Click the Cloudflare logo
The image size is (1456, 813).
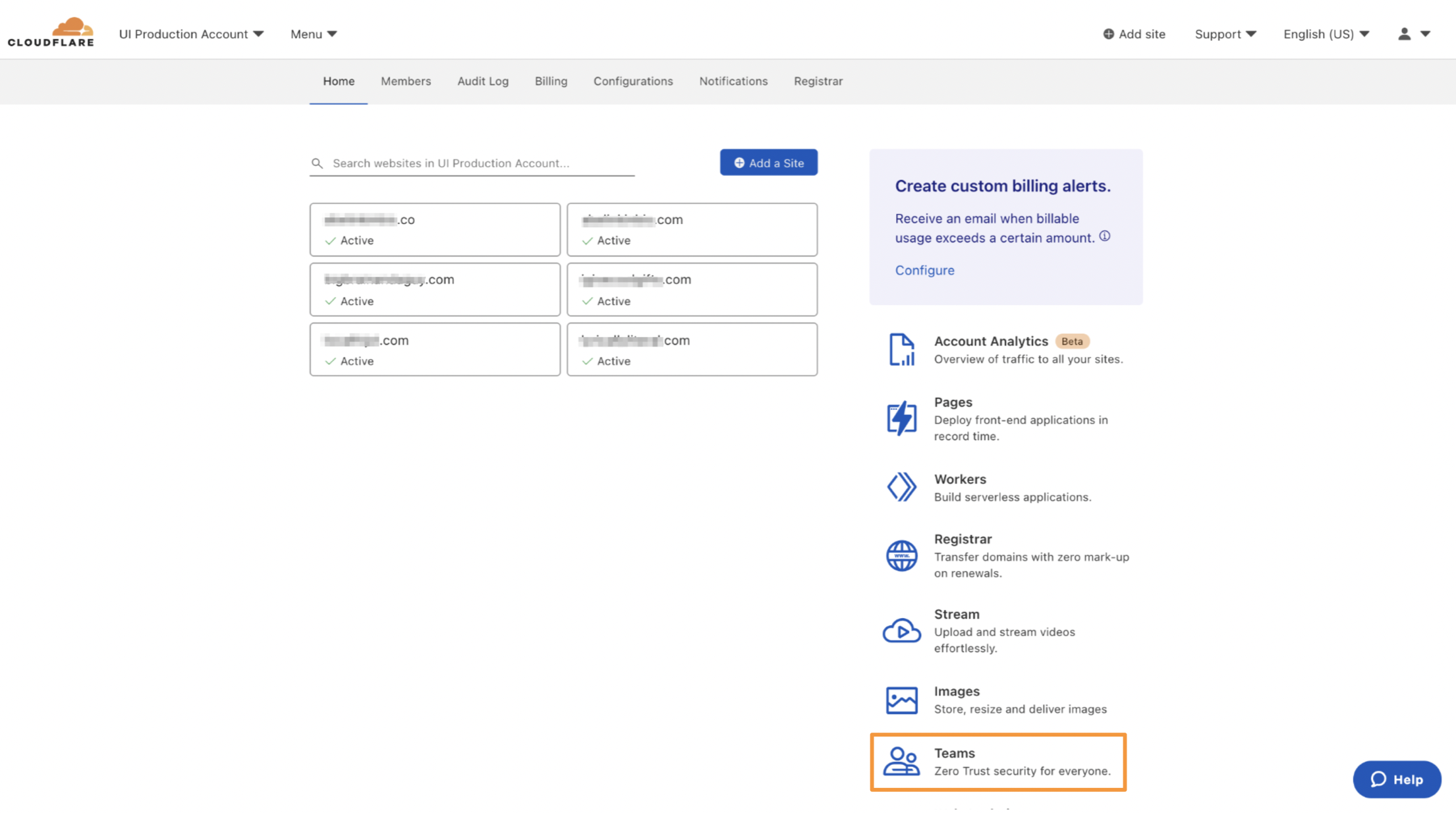pyautogui.click(x=51, y=30)
